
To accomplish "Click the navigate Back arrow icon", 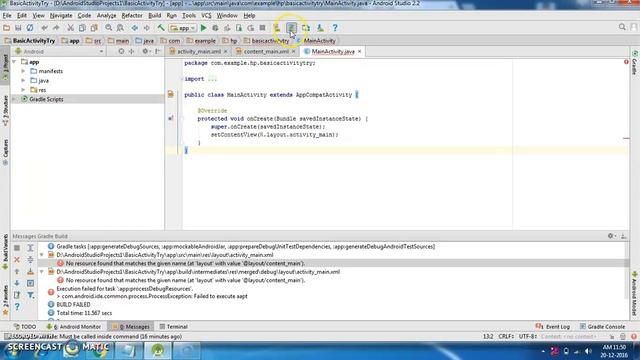I will pos(135,28).
